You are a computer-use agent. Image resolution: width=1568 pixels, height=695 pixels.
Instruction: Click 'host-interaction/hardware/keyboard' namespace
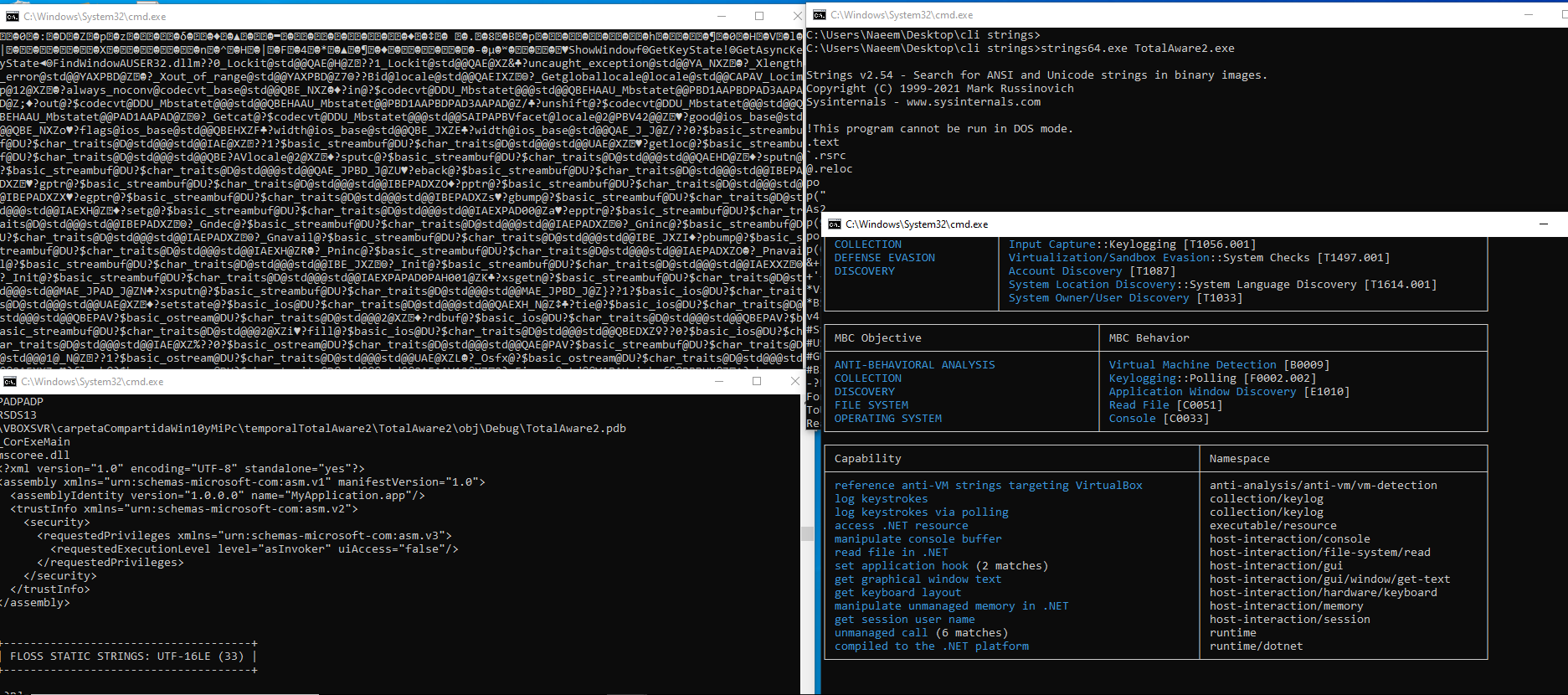1324,593
